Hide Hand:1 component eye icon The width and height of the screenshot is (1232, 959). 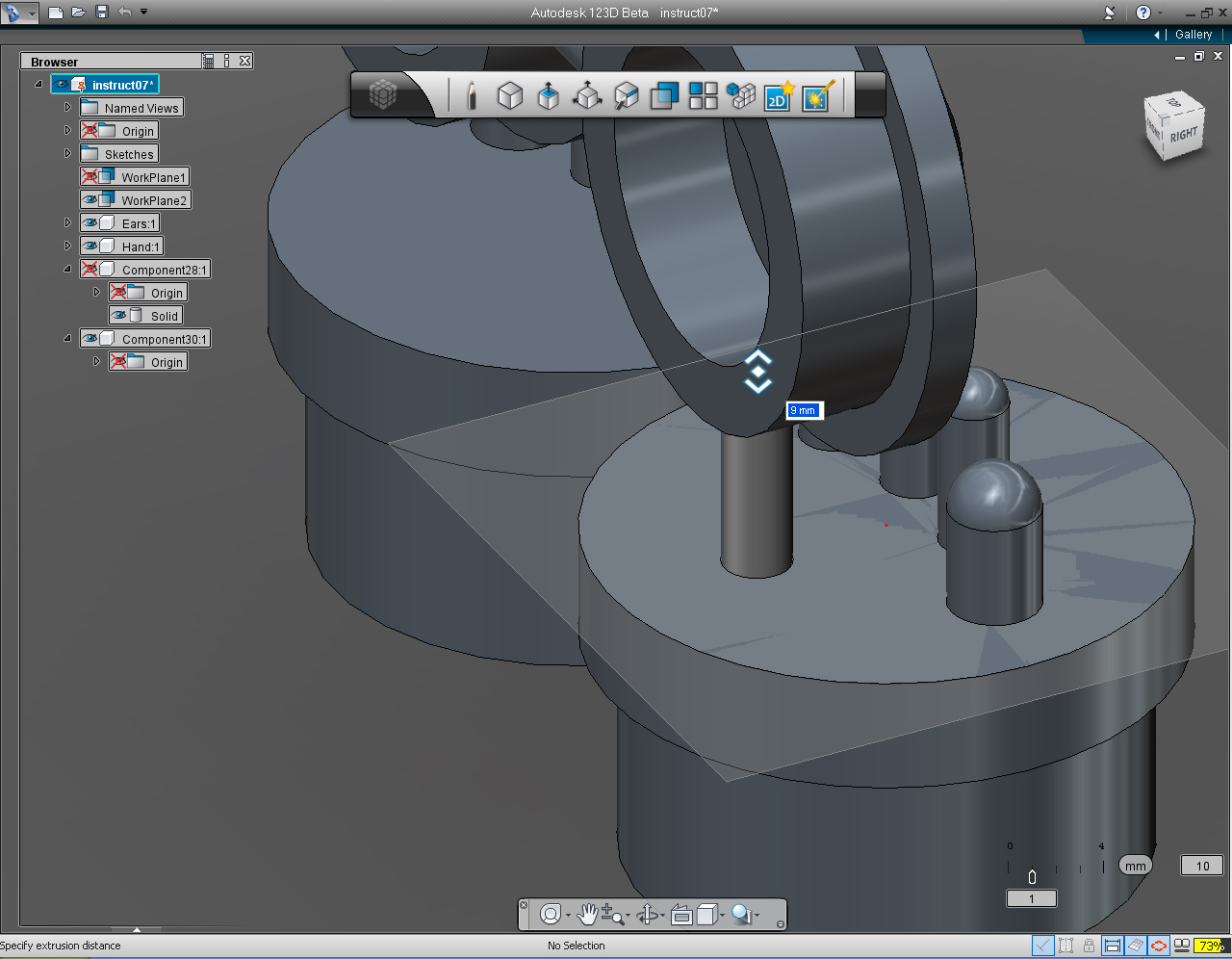[x=90, y=246]
